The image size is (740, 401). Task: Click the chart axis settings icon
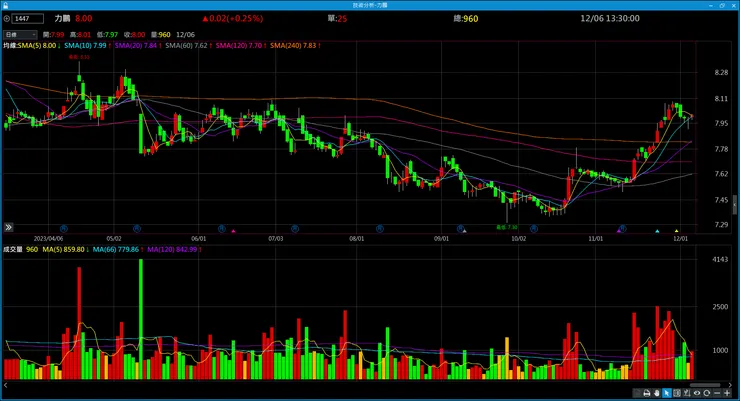coord(687,393)
